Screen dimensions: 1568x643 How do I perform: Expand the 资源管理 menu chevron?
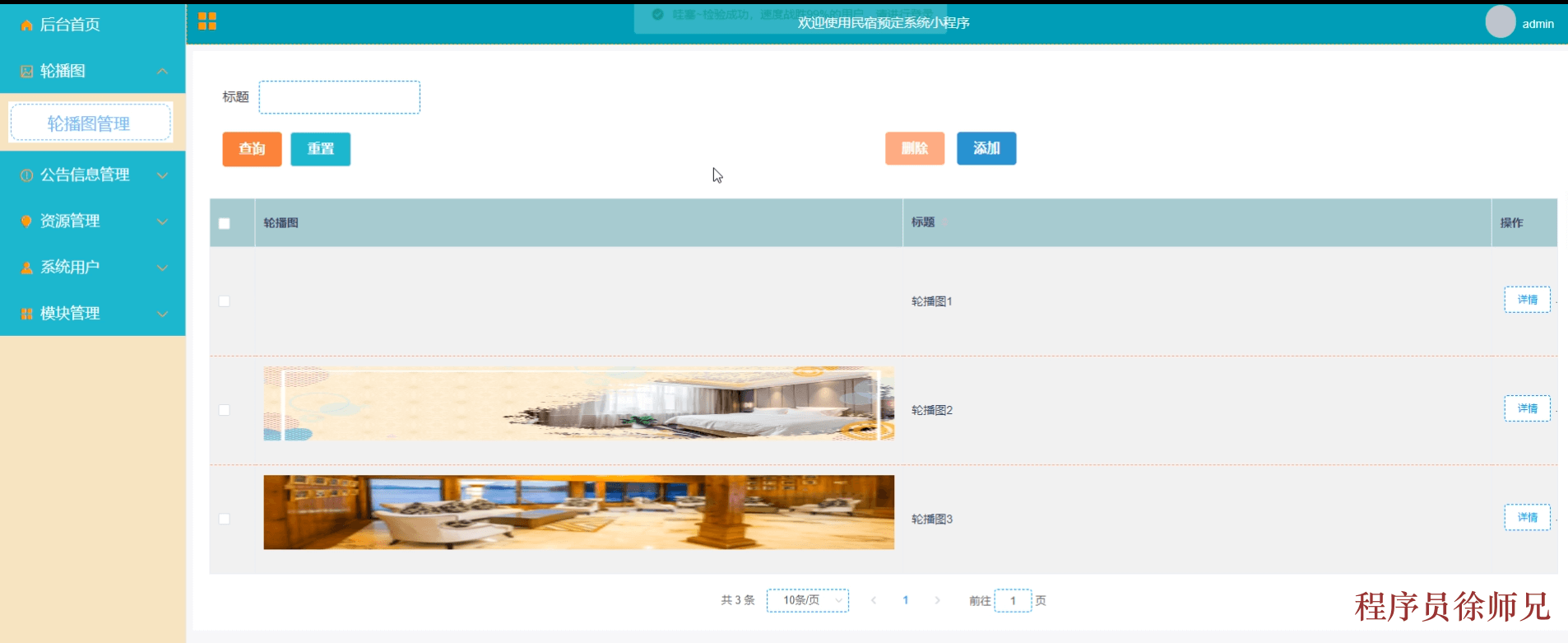pyautogui.click(x=163, y=221)
